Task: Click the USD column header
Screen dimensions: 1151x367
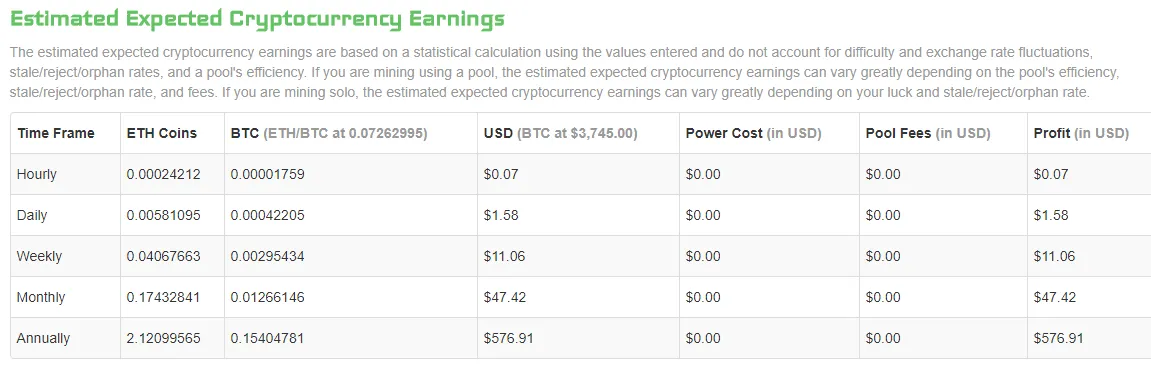Action: click(x=561, y=134)
